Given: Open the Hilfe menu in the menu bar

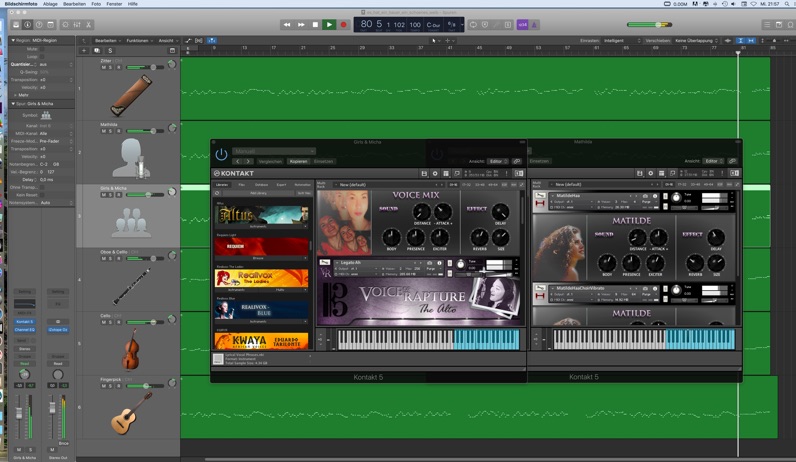Looking at the screenshot, I should 132,4.
